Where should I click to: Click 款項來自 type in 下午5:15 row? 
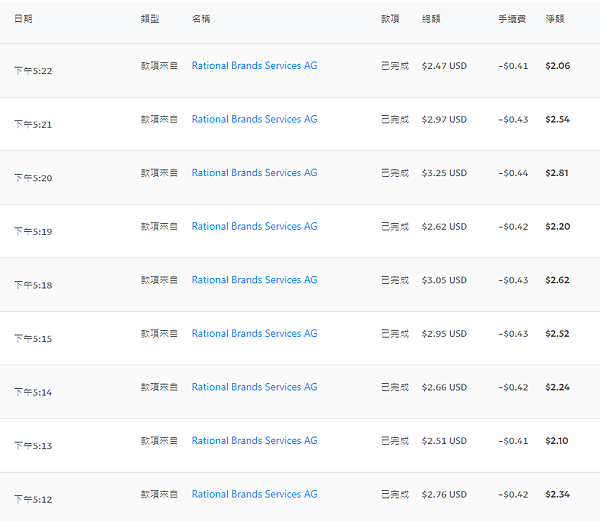[x=159, y=334]
